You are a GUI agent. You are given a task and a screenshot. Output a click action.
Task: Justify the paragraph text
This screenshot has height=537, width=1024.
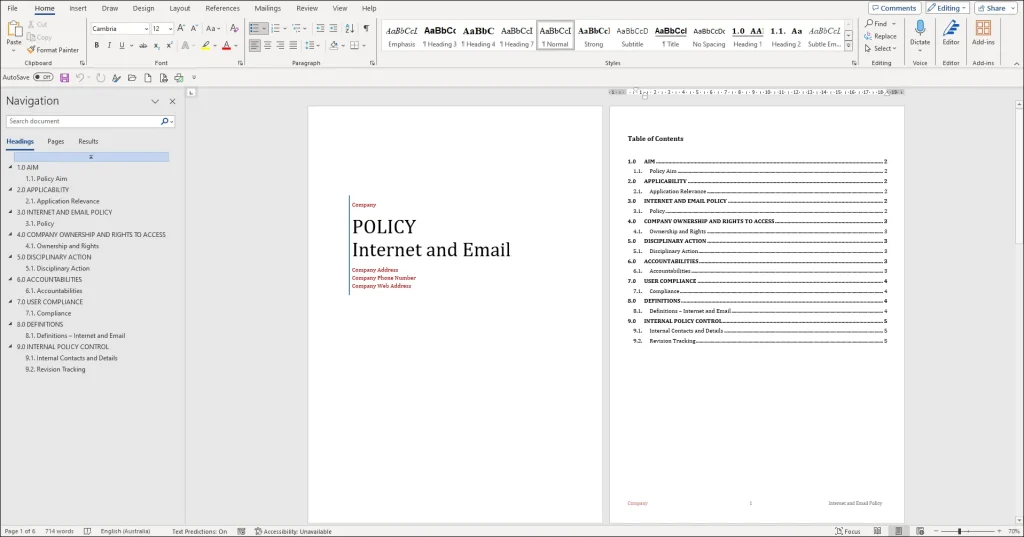[x=293, y=46]
